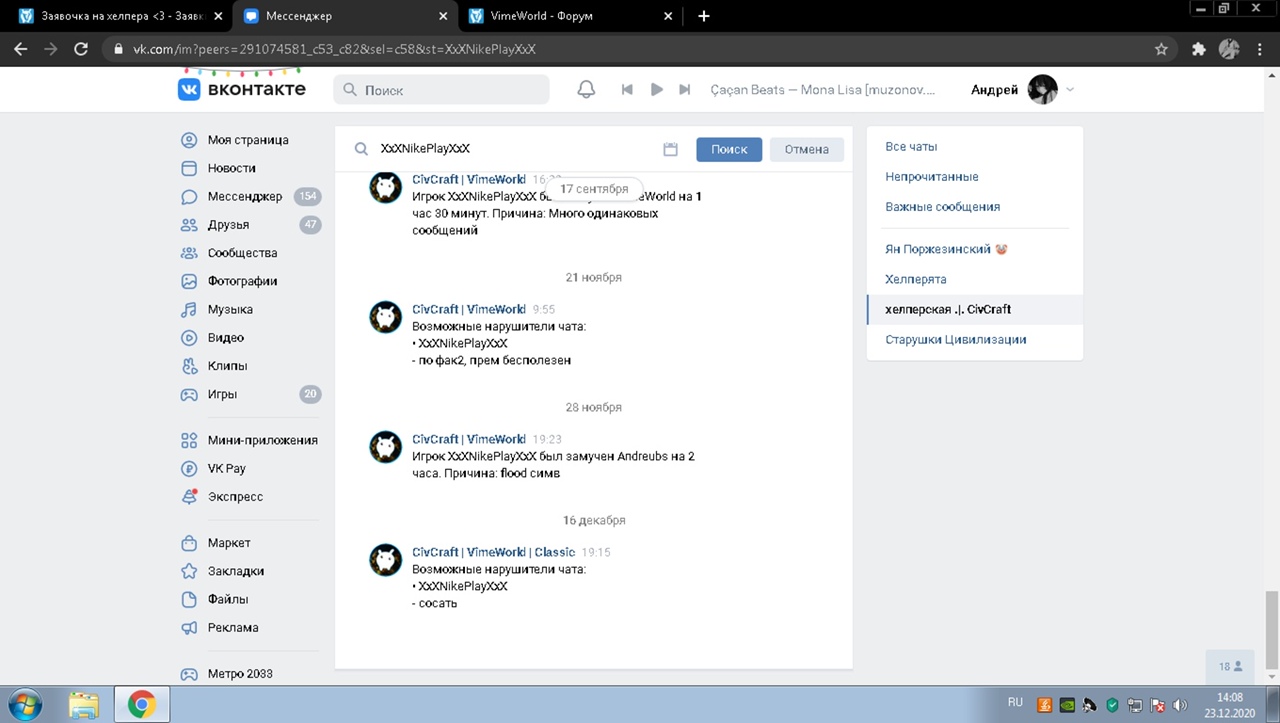The image size is (1280, 723).
Task: Bookmark this page with star icon
Action: 1161,48
